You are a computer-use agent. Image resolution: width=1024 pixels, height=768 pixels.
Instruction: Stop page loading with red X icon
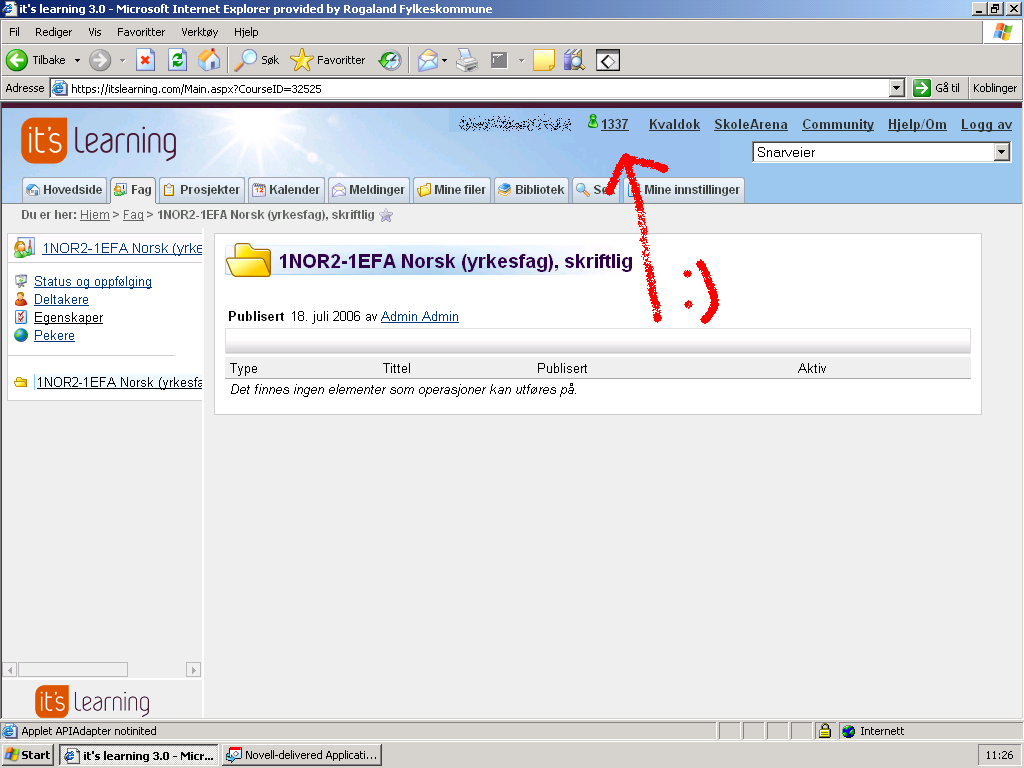[145, 60]
